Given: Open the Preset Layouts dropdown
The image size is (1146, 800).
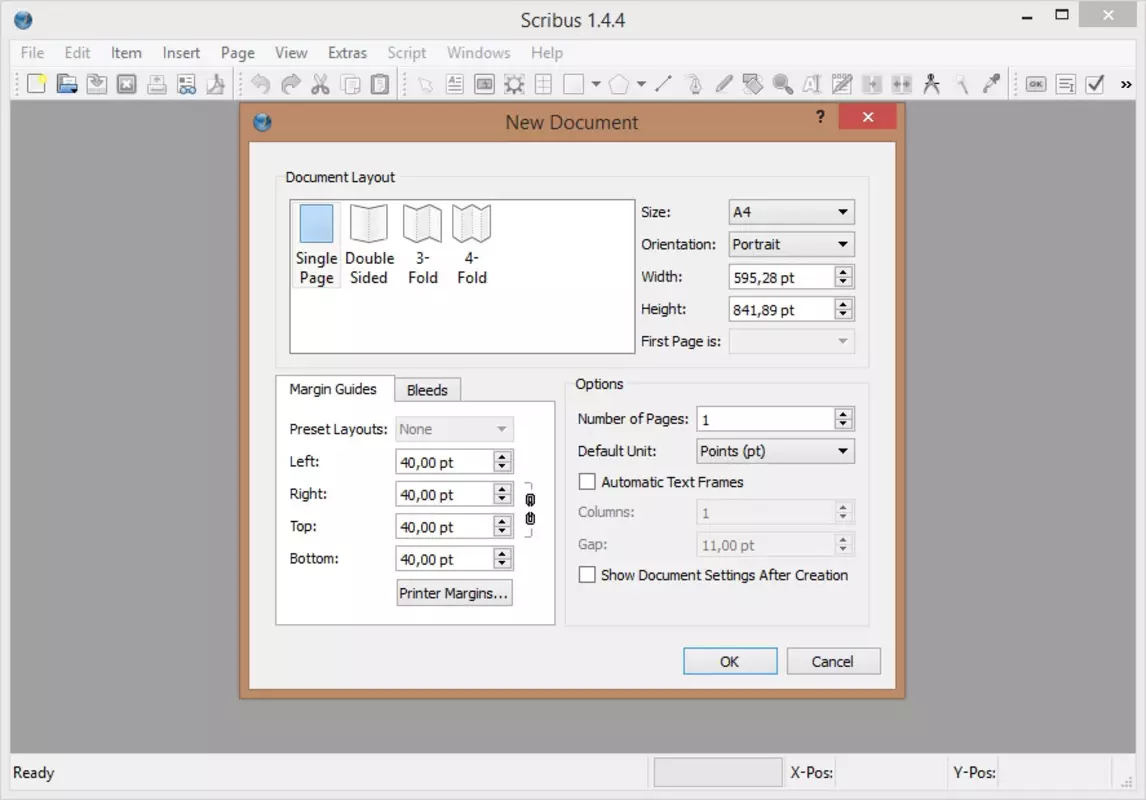Looking at the screenshot, I should click(x=454, y=429).
